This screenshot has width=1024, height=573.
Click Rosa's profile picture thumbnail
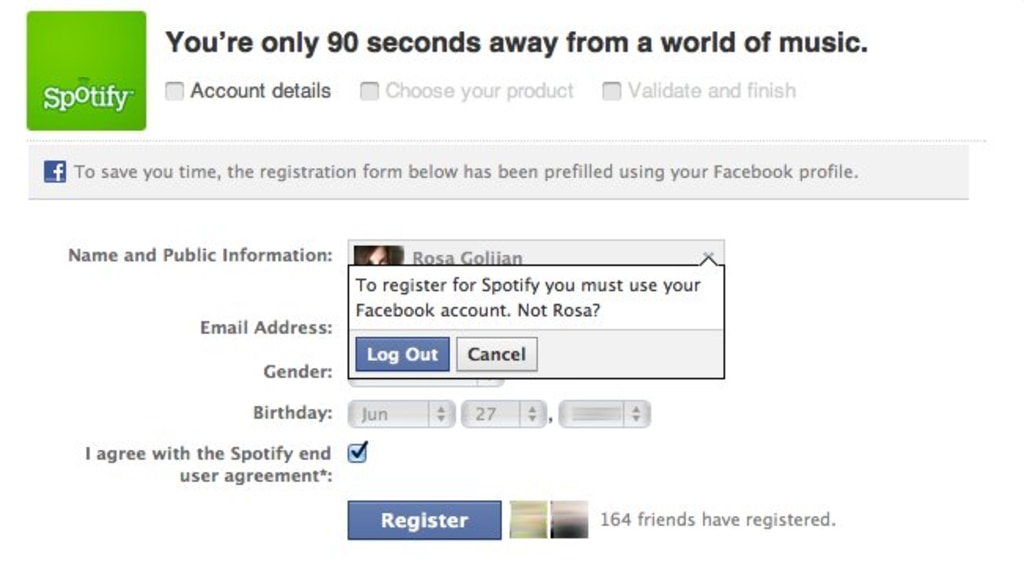[378, 254]
